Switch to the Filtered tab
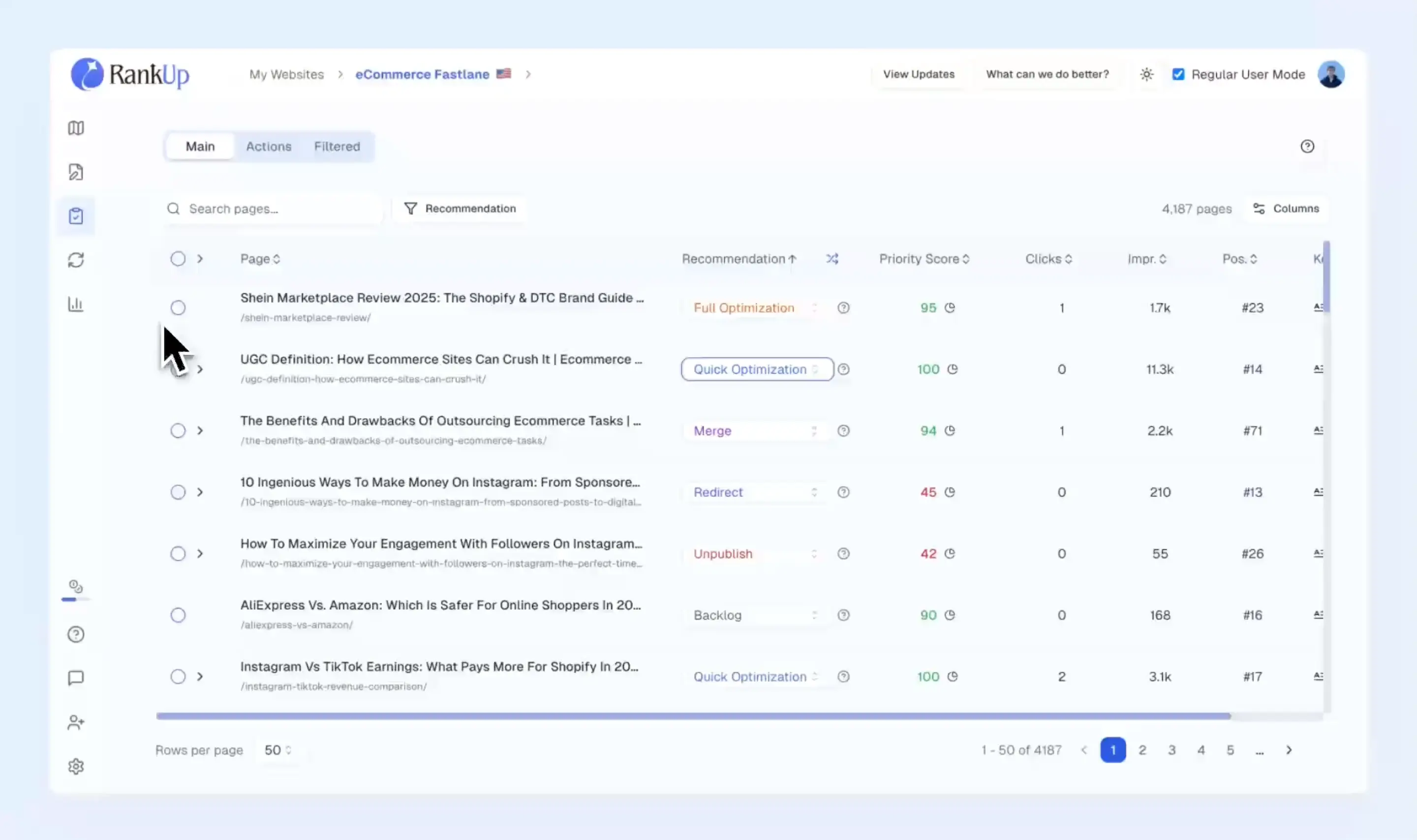This screenshot has width=1417, height=840. (337, 147)
